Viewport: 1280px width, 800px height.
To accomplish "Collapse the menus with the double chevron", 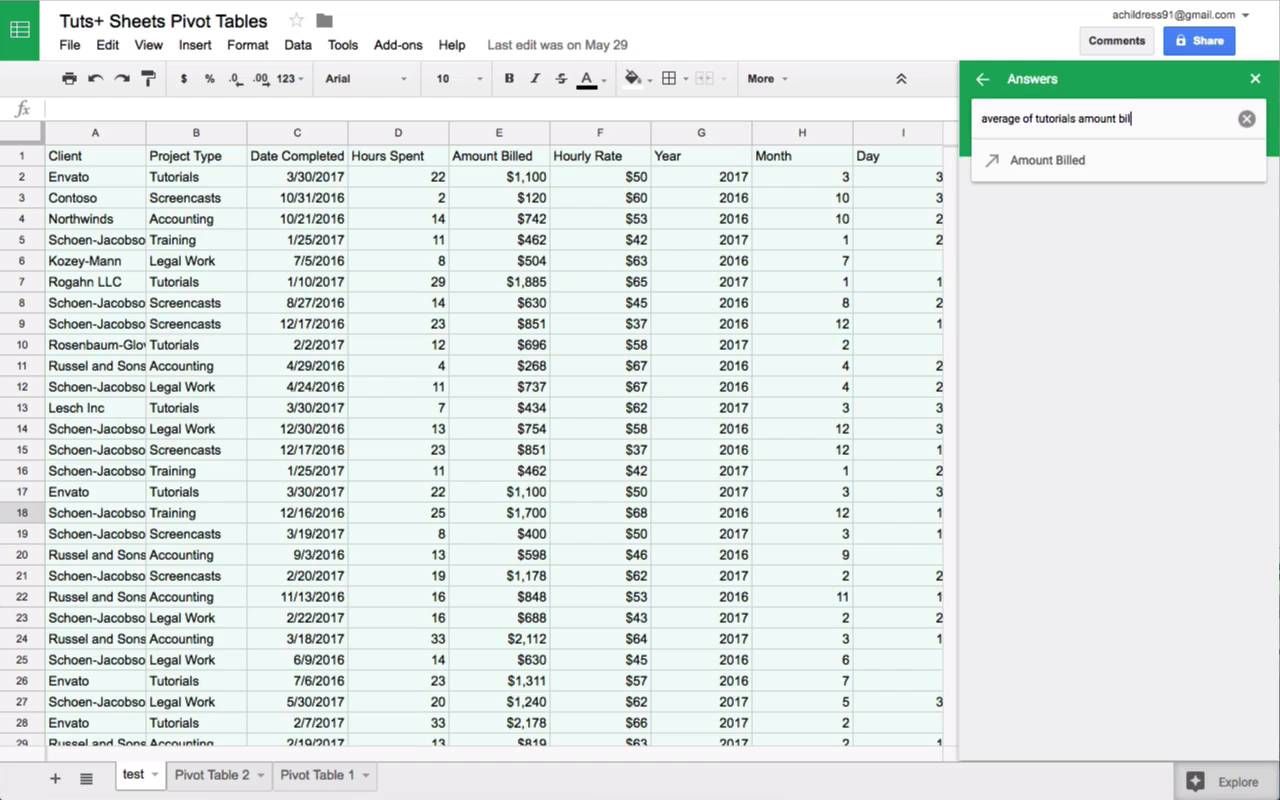I will tap(901, 78).
